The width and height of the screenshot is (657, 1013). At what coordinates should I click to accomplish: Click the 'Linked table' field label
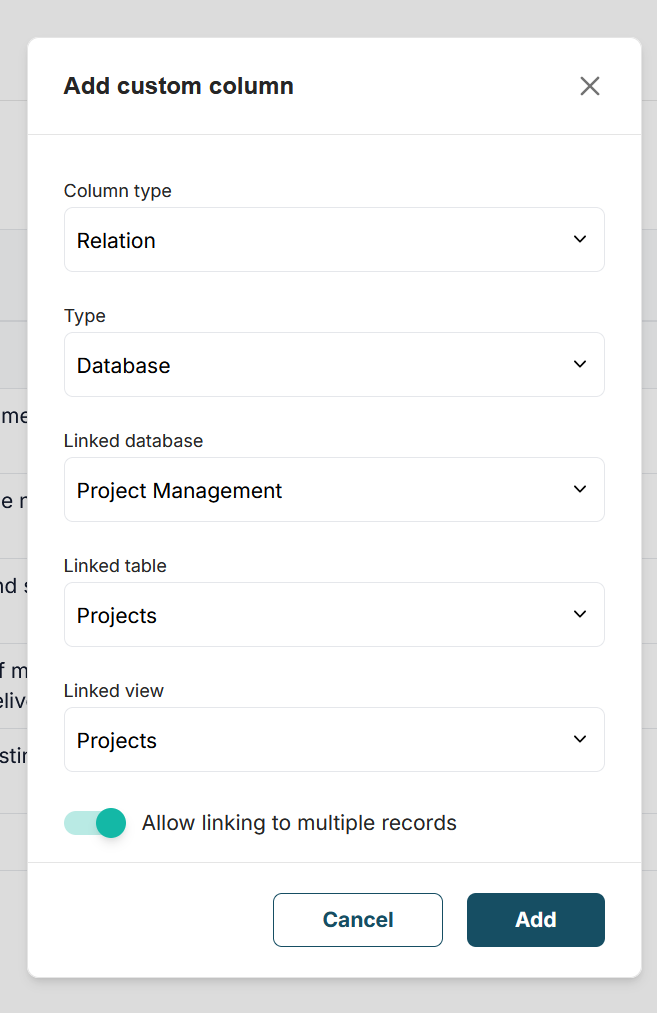[x=115, y=566]
